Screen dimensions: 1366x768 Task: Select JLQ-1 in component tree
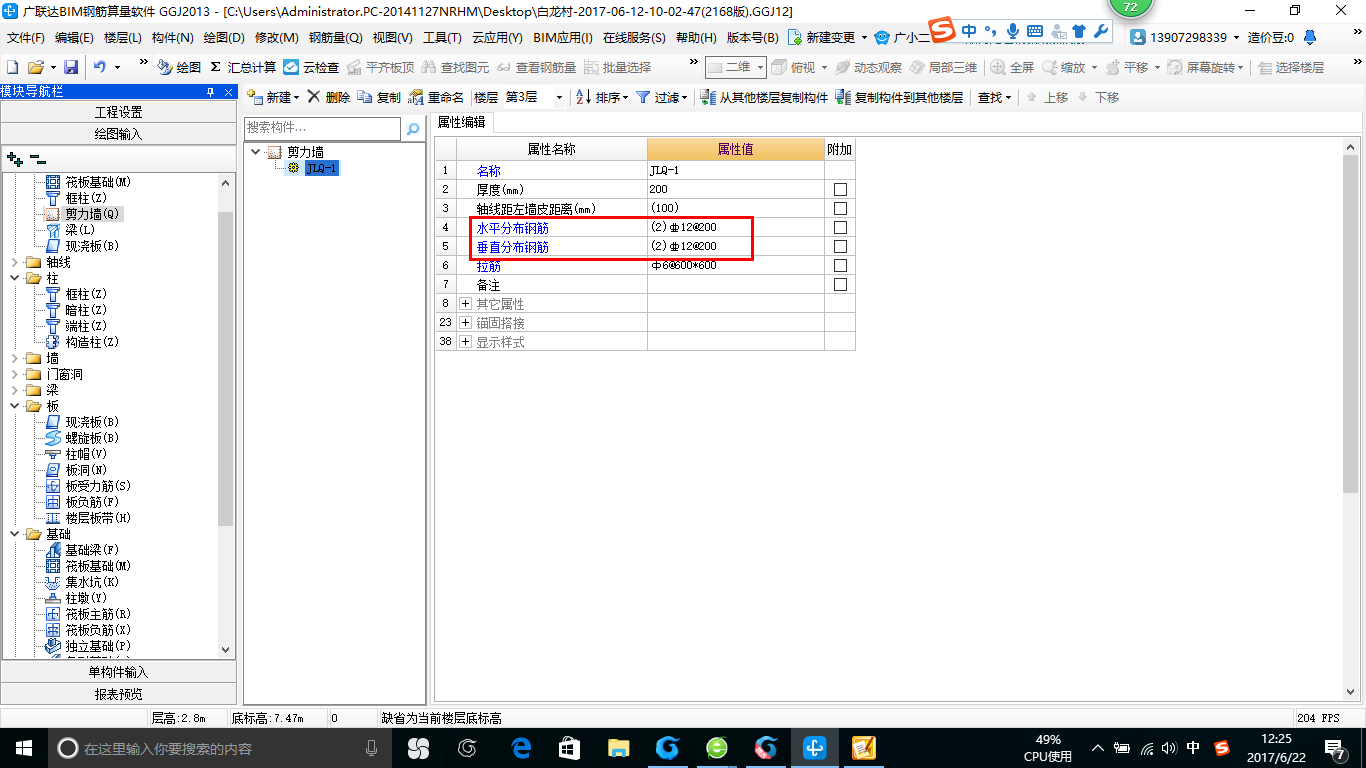pos(322,168)
